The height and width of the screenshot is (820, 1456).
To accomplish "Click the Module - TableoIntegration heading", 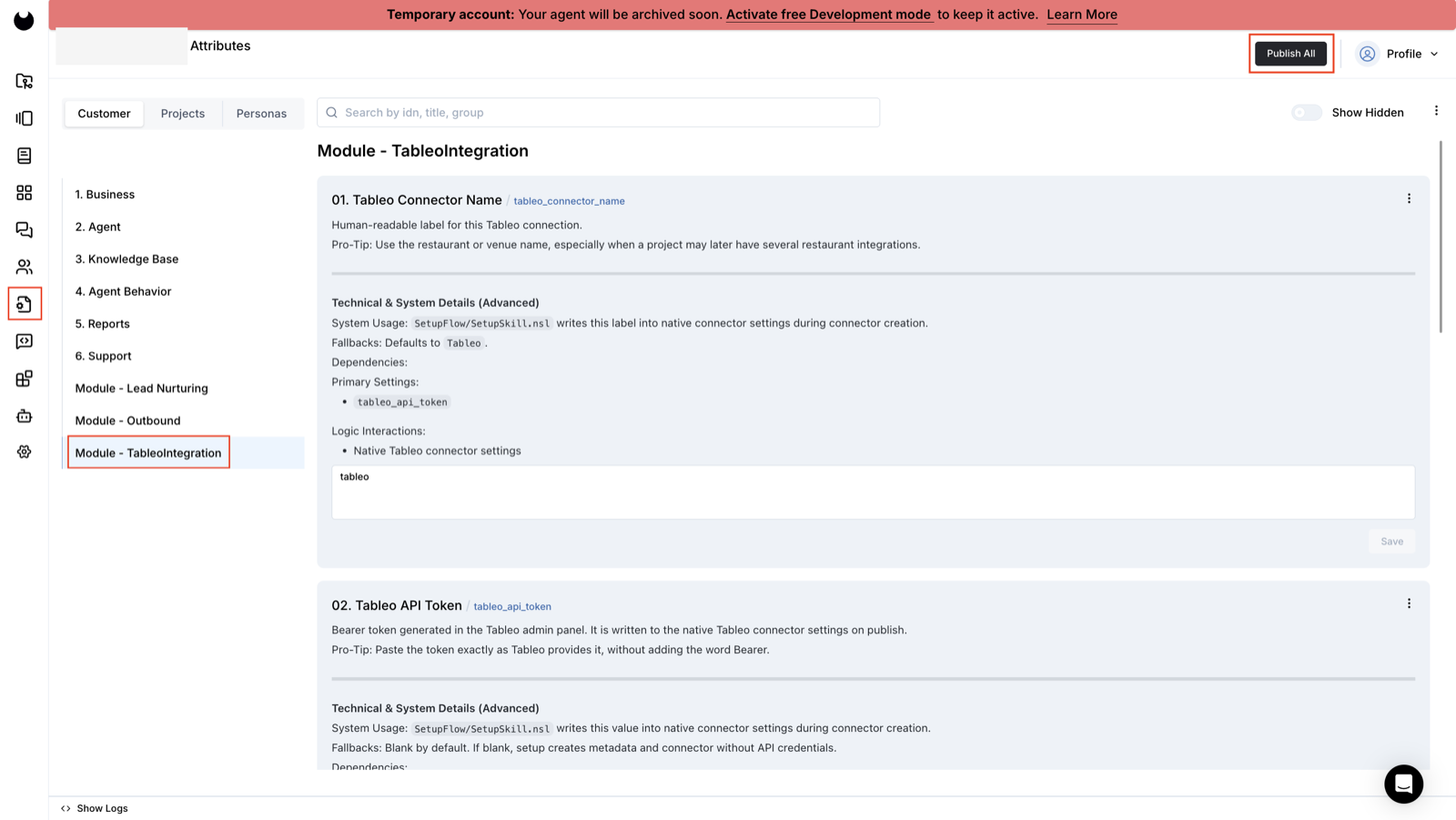I will point(422,151).
